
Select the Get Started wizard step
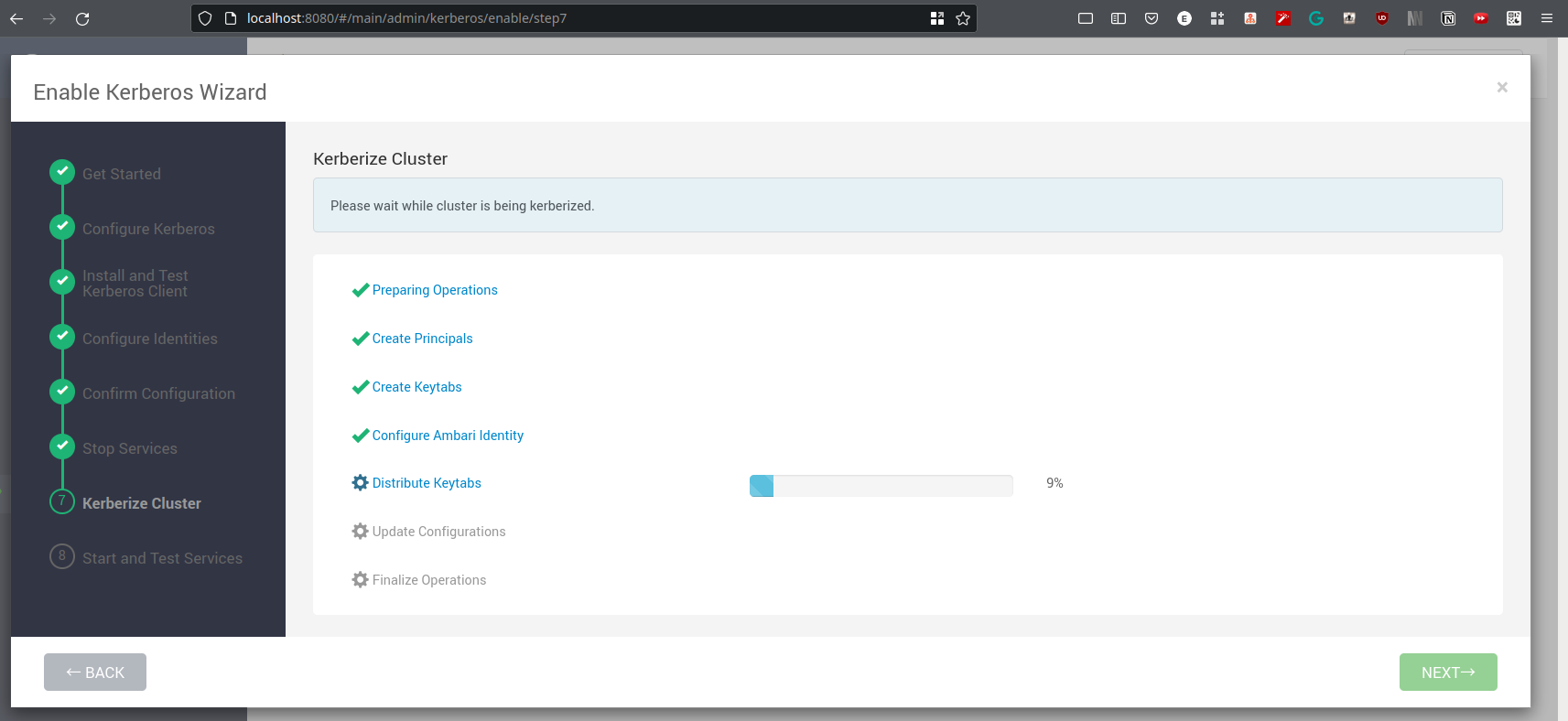tap(122, 174)
